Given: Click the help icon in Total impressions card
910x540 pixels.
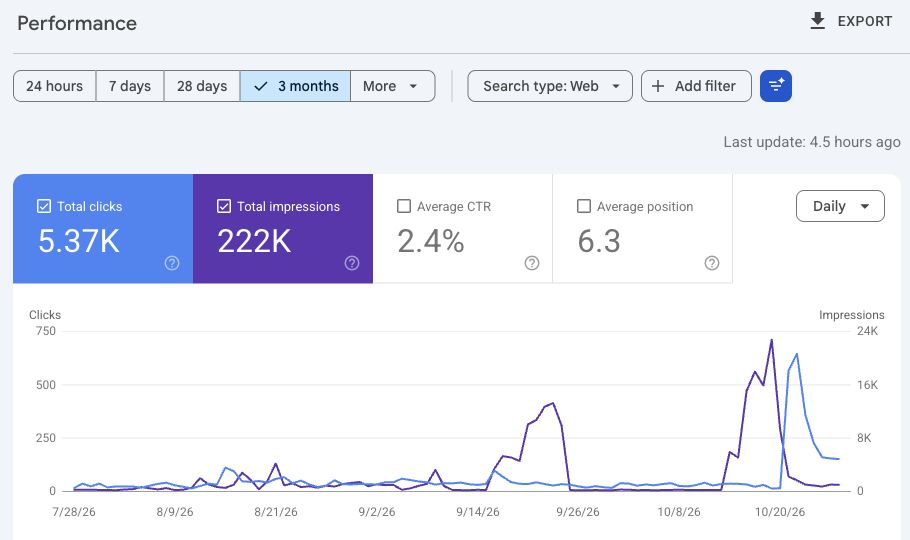Looking at the screenshot, I should click(x=352, y=263).
